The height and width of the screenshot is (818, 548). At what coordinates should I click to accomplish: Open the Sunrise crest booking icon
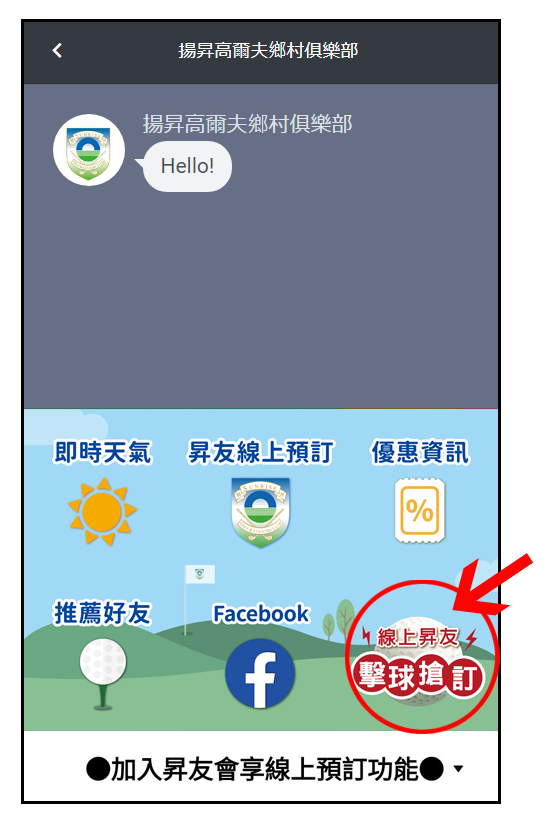pos(260,512)
